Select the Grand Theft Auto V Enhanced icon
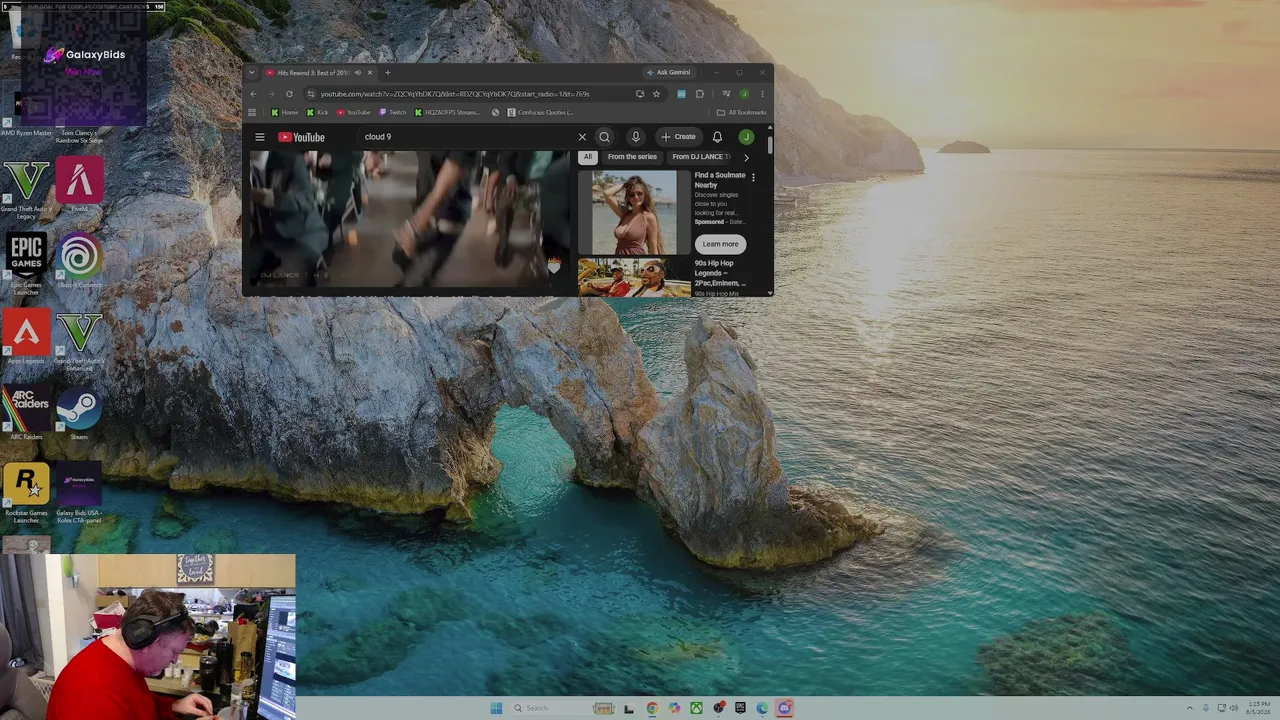Viewport: 1280px width, 720px height. coord(79,342)
